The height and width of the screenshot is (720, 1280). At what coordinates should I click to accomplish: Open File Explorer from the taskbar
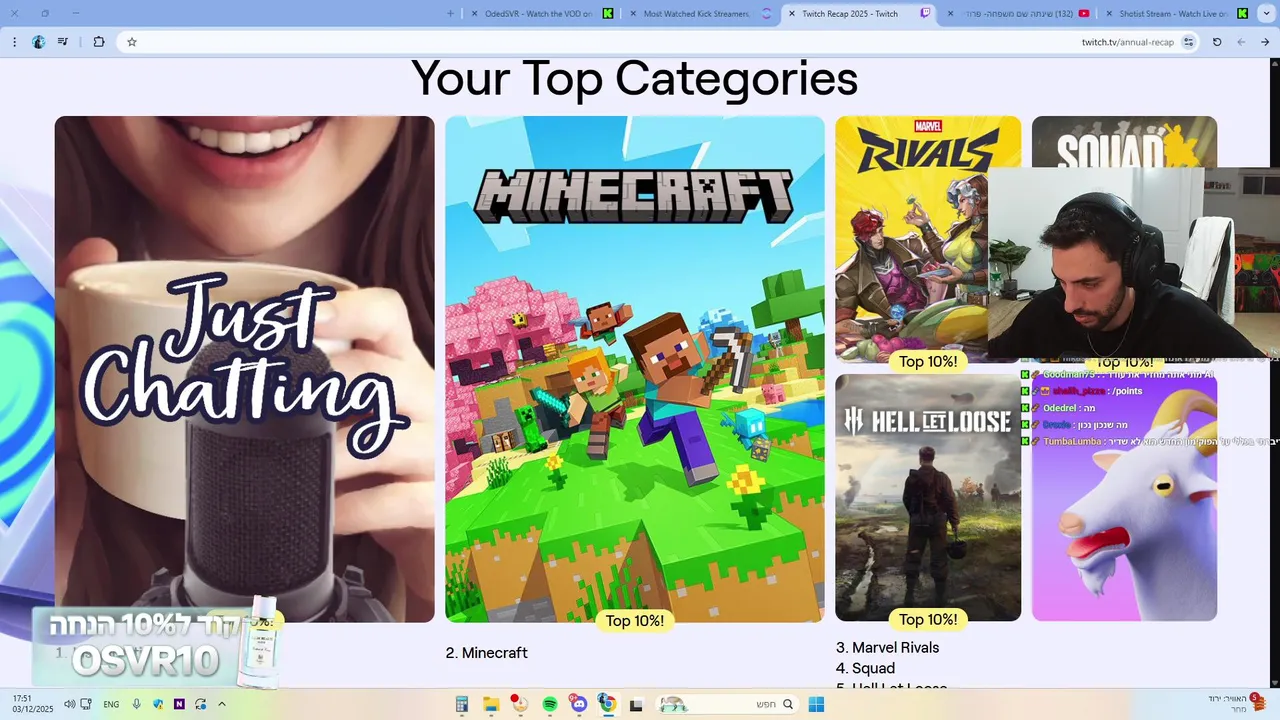(490, 704)
